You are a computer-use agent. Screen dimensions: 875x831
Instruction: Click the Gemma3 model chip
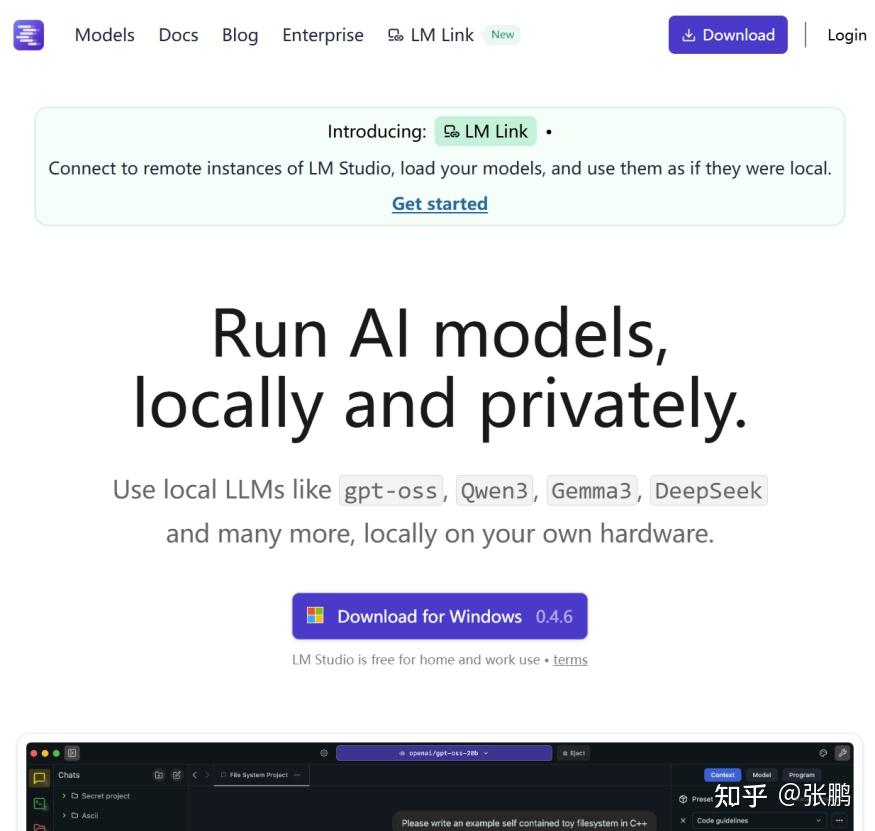point(592,491)
